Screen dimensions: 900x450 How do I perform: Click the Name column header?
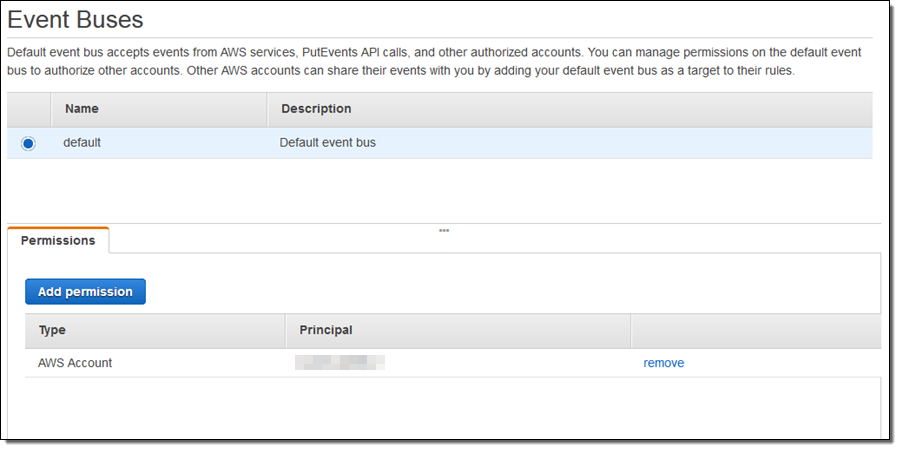tap(81, 109)
